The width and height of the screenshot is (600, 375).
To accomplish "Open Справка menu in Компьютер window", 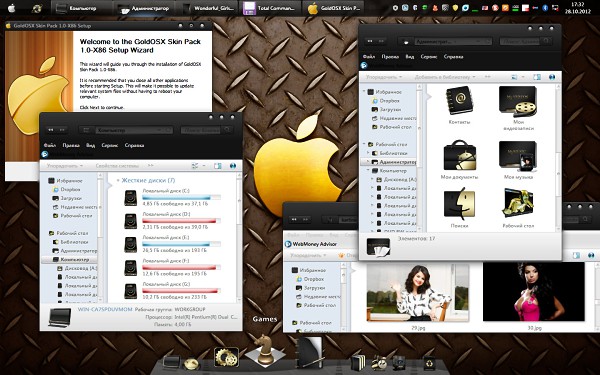I will coord(134,145).
